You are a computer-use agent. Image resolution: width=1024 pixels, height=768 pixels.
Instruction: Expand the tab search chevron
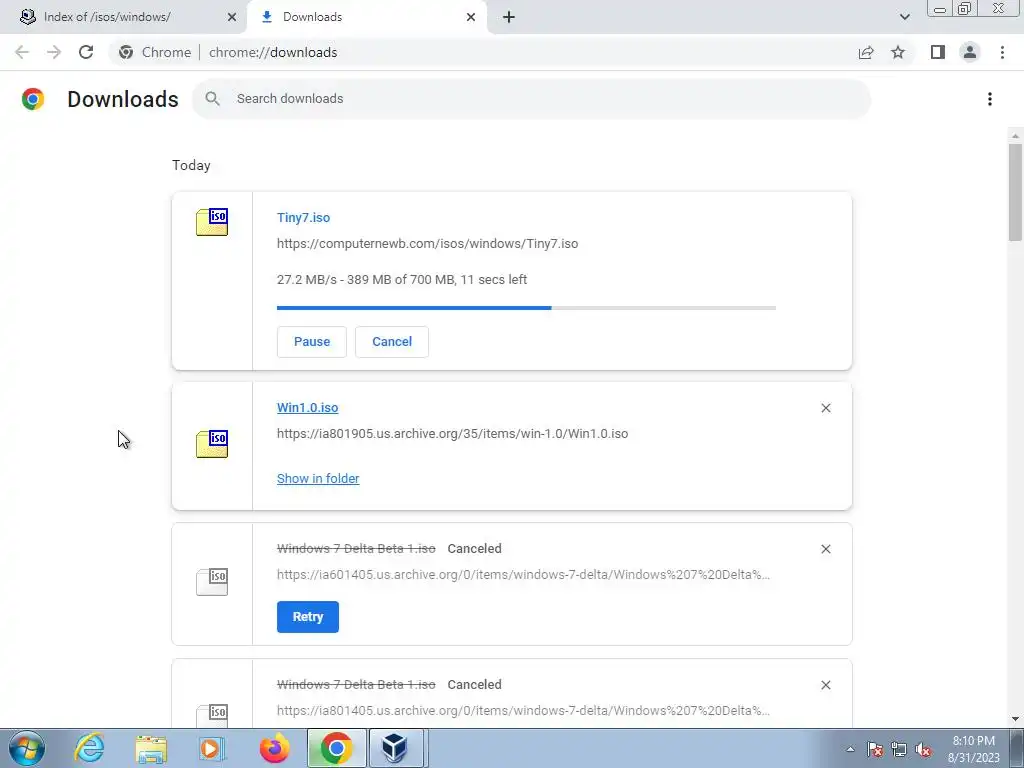click(x=904, y=18)
